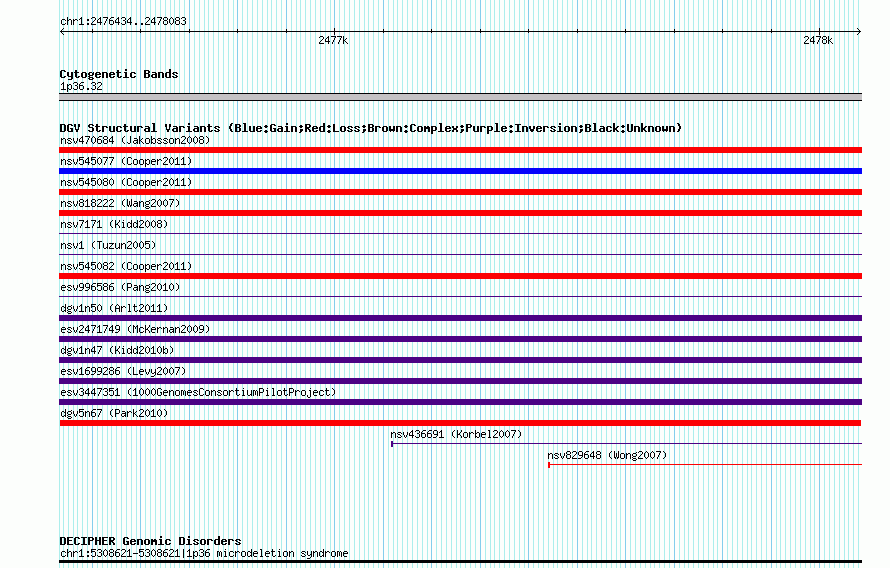Select the gray 1p36.32 cytogenetic band bar
The height and width of the screenshot is (568, 890).
460,97
